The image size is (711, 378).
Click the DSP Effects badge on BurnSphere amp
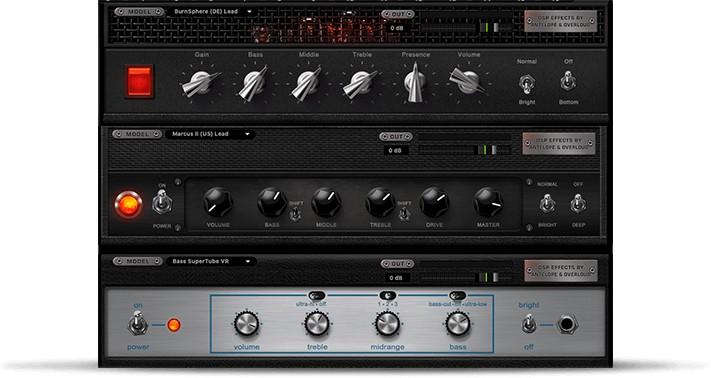(x=561, y=21)
